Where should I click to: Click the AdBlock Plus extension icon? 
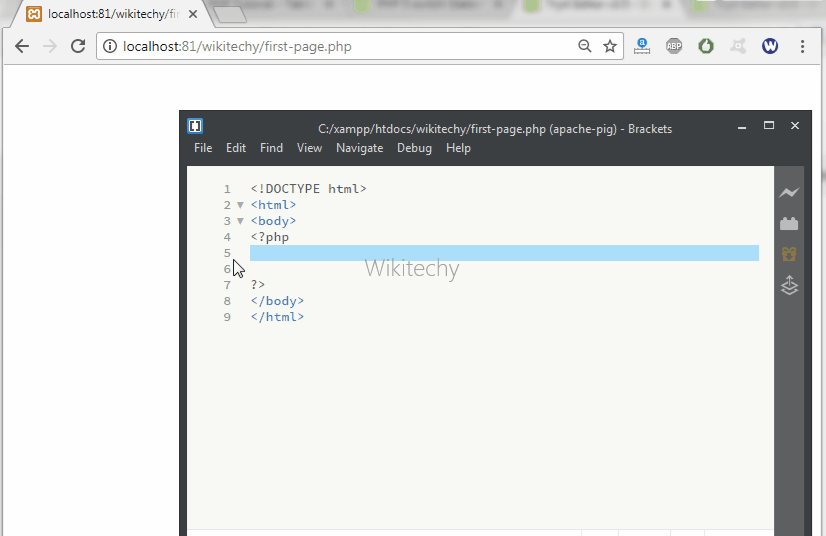click(674, 46)
